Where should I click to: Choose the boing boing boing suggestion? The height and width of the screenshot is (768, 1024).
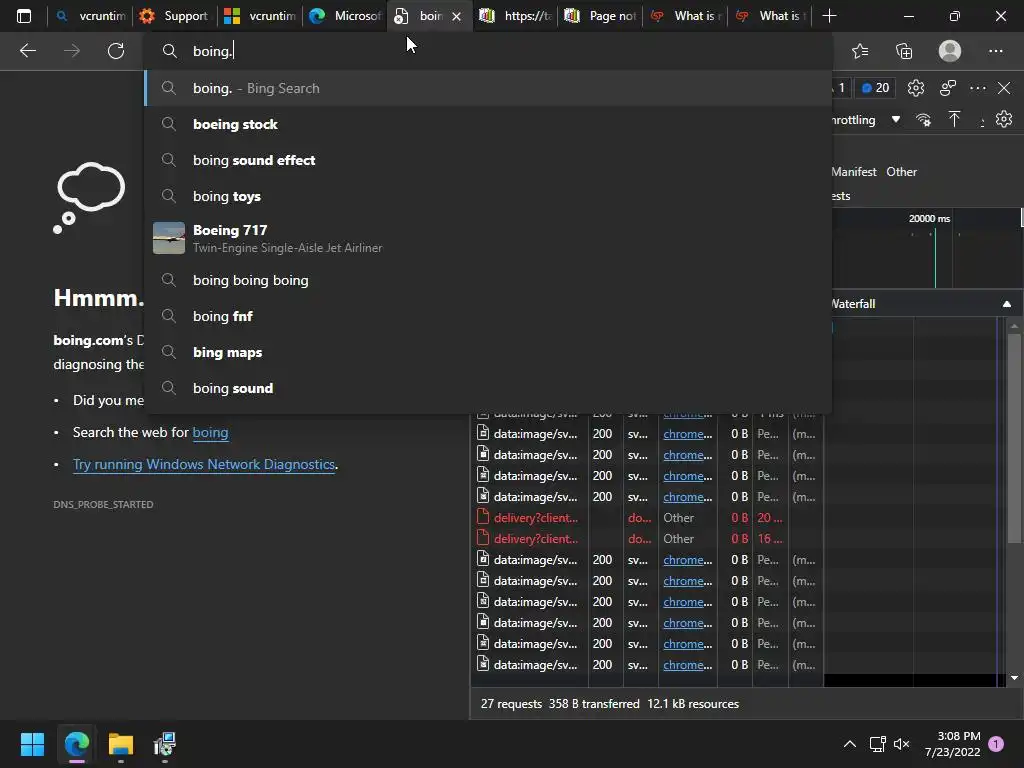tap(488, 280)
